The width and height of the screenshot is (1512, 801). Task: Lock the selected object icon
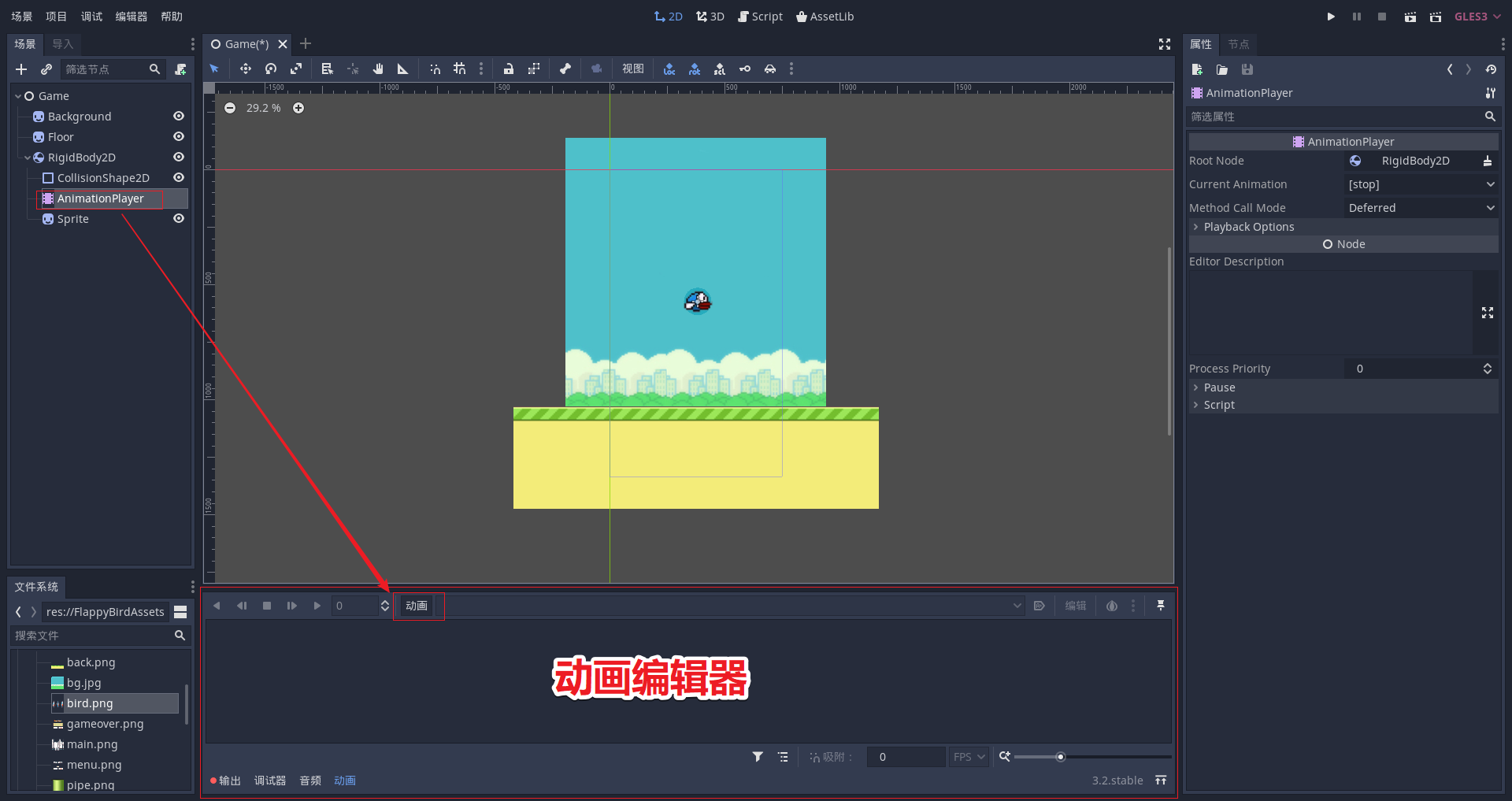coord(509,69)
